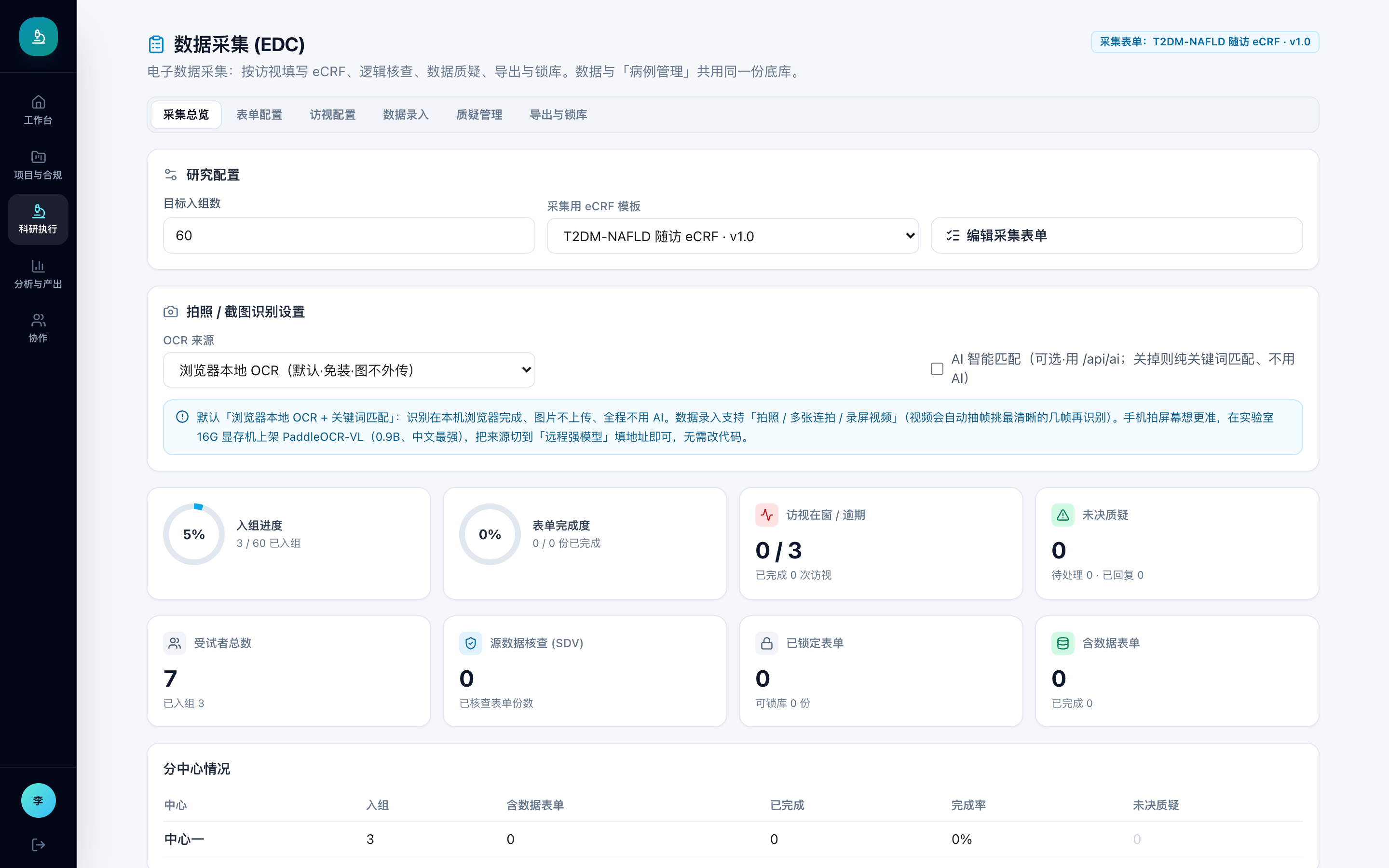Switch to the 质疑管理 tab
Viewport: 1389px width, 868px height.
tap(479, 115)
